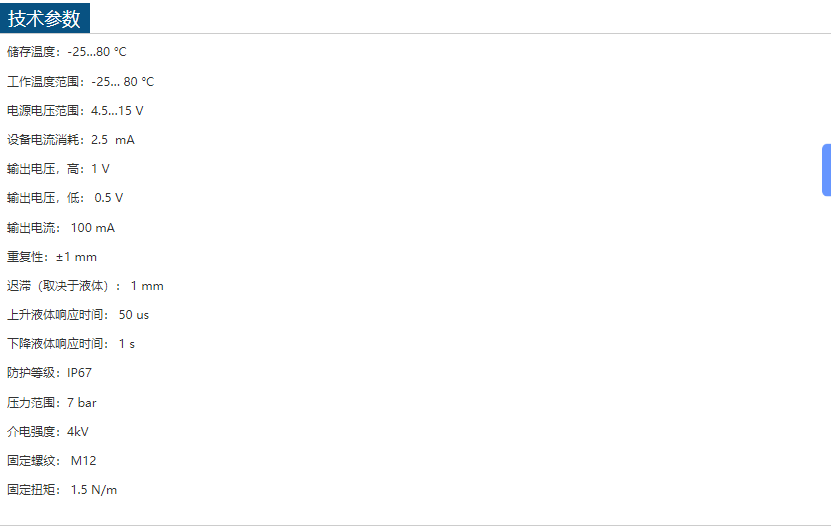Screen dimensions: 831x526
Task: Click the blue scrollbar handle on right
Action: pyautogui.click(x=826, y=170)
